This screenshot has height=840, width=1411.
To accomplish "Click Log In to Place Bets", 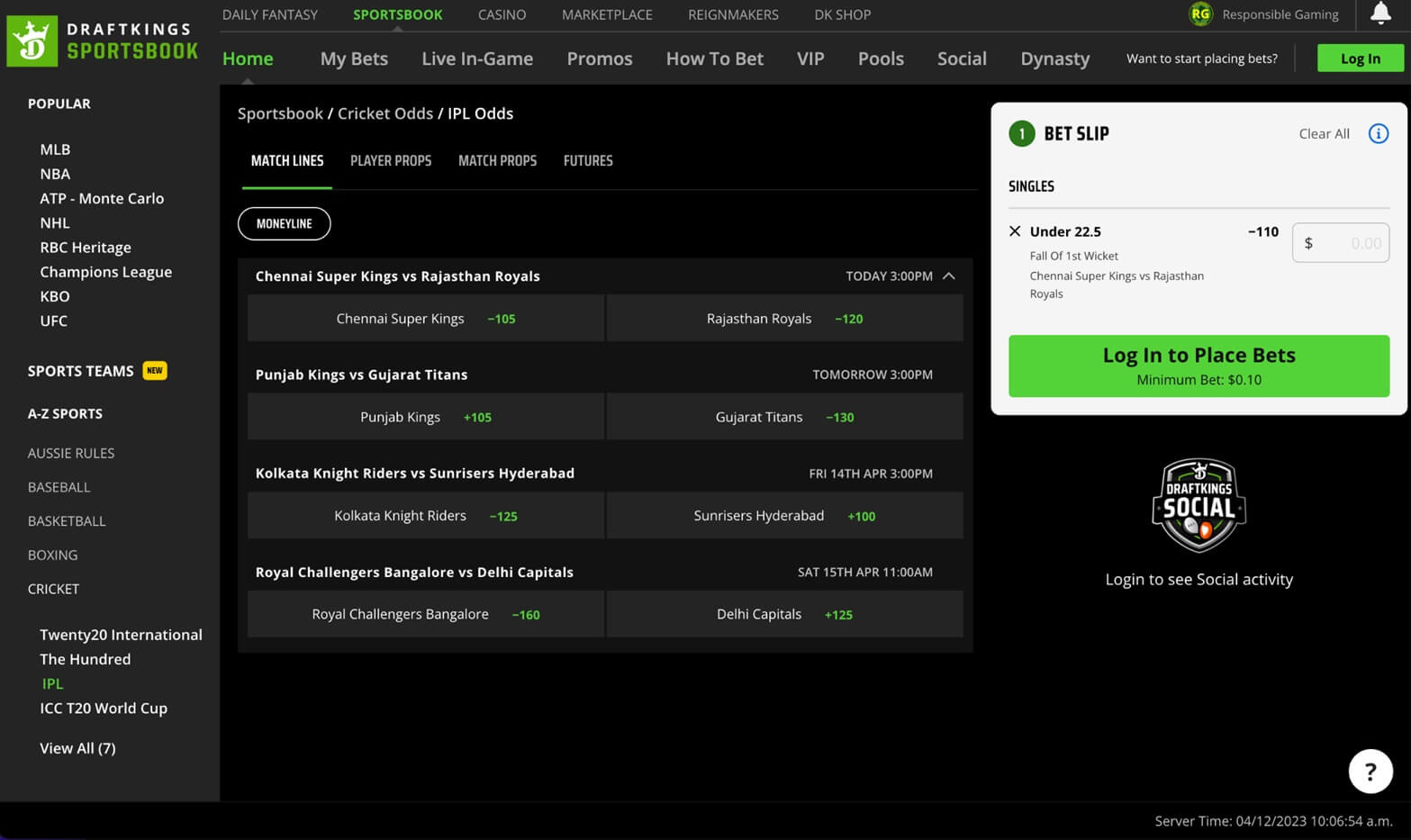I will (x=1198, y=366).
